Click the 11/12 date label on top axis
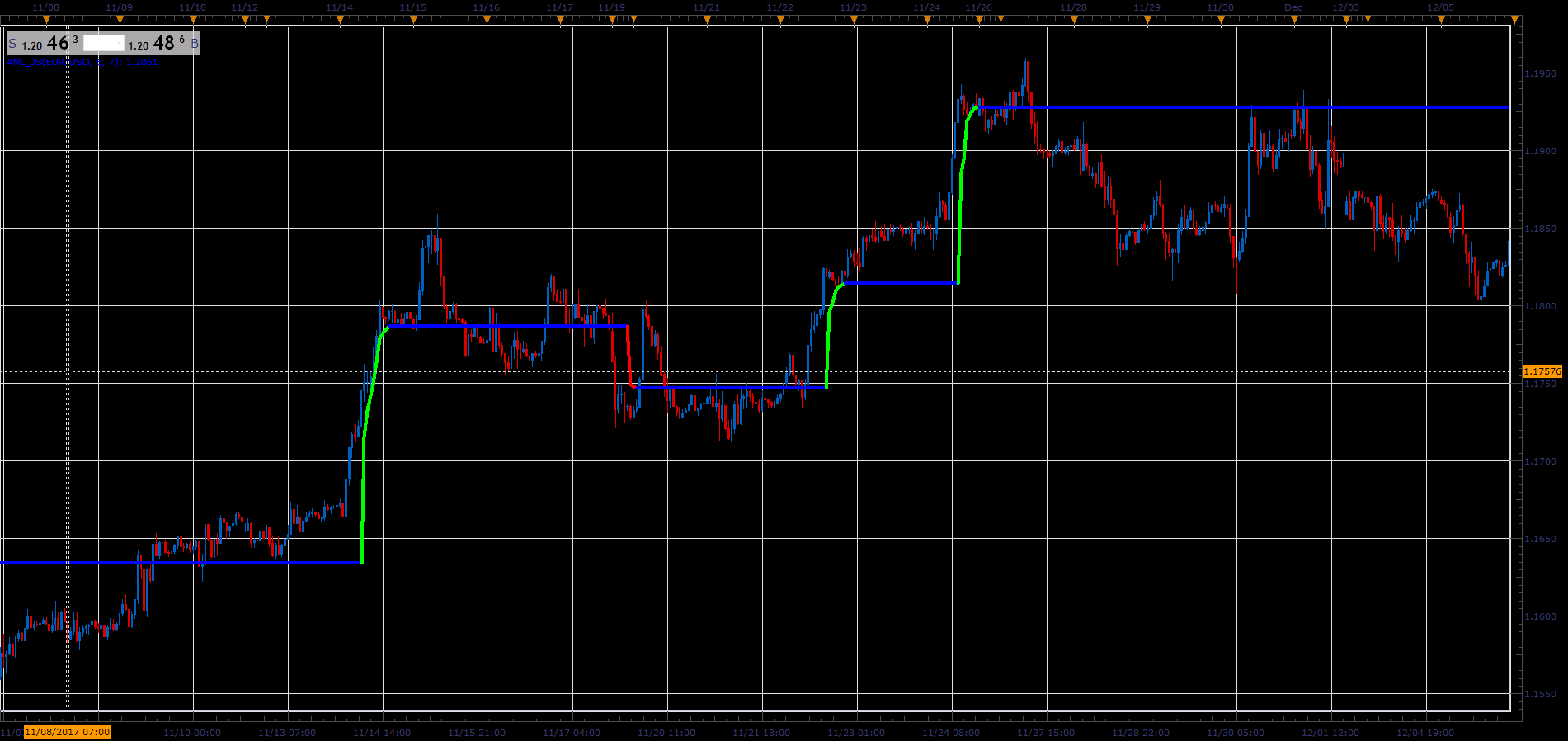 245,7
